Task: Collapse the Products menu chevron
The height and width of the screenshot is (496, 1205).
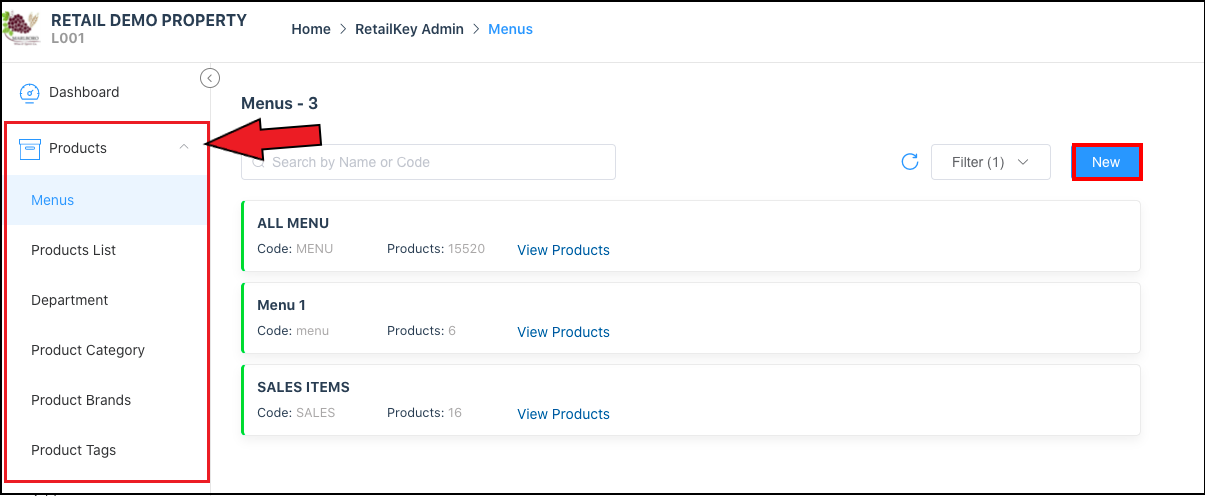Action: tap(183, 148)
